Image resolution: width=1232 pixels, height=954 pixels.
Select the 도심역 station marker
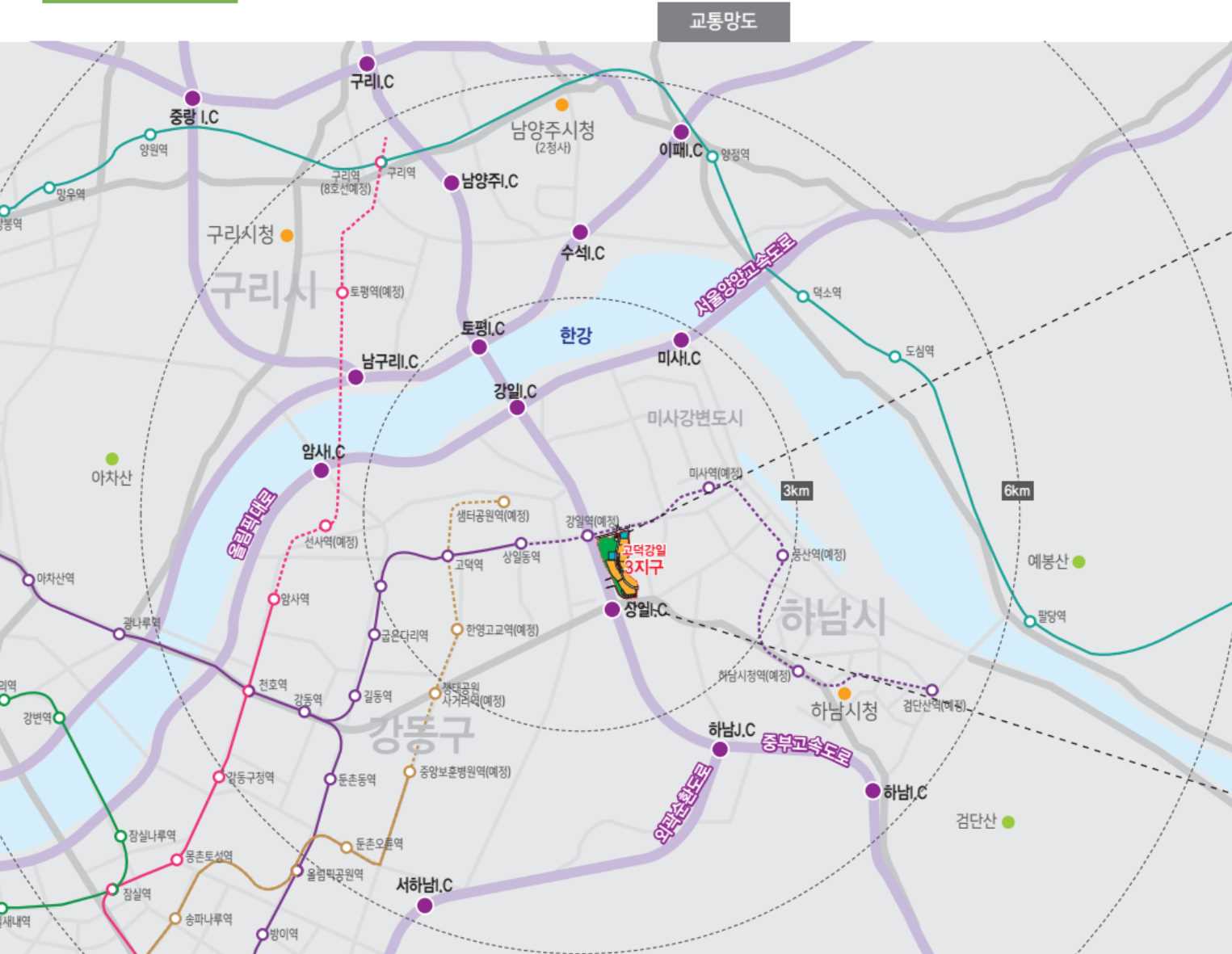[x=895, y=356]
